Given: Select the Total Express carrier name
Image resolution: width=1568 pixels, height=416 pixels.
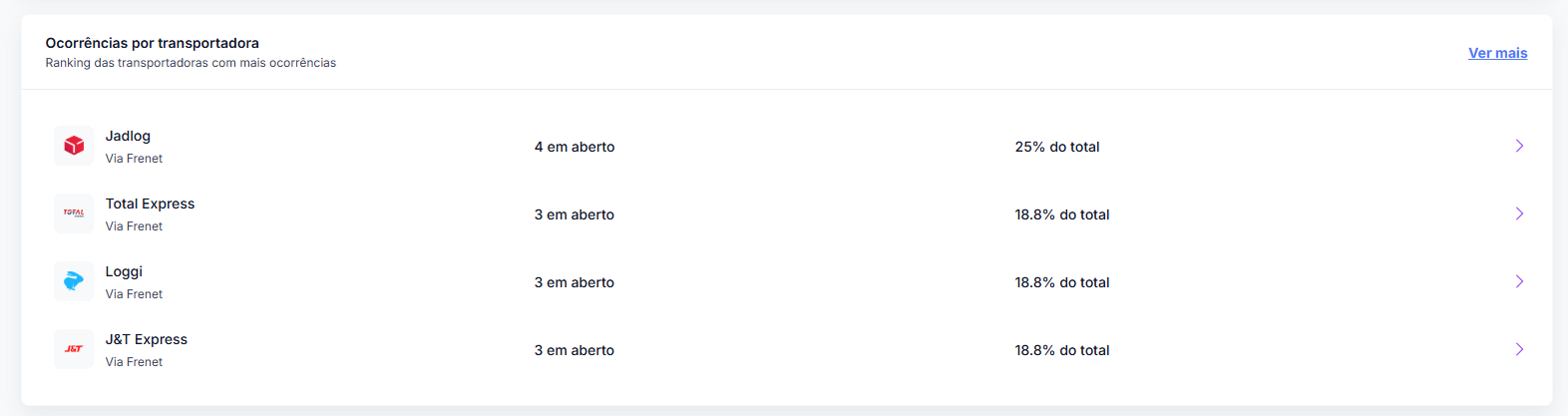Looking at the screenshot, I should [x=150, y=204].
